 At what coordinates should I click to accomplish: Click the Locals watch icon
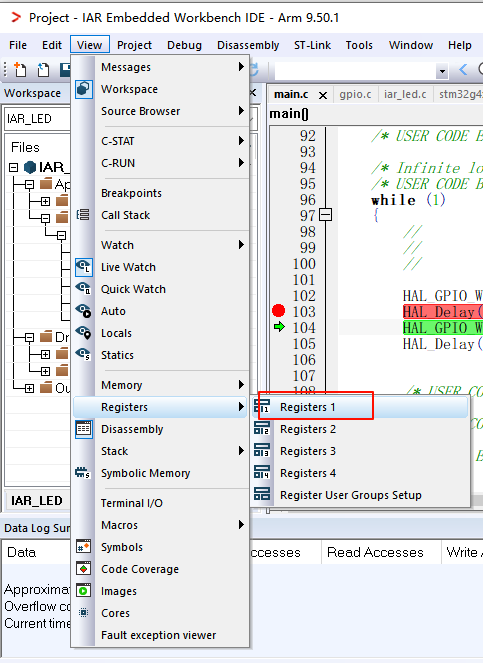(x=83, y=333)
